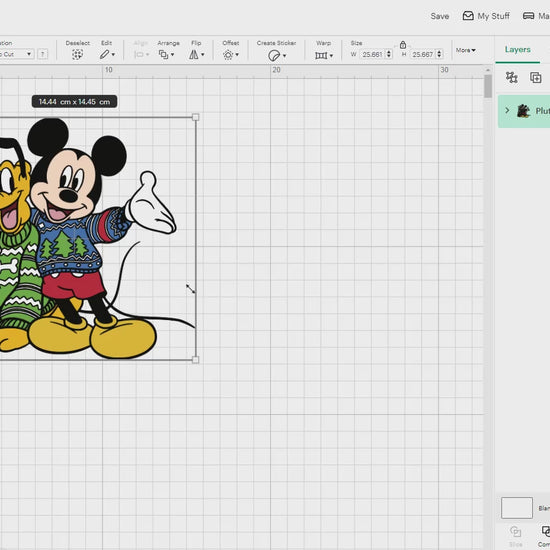Screen dimensions: 550x550
Task: Open the Operation dropdown showing Cut
Action: (x=16, y=54)
